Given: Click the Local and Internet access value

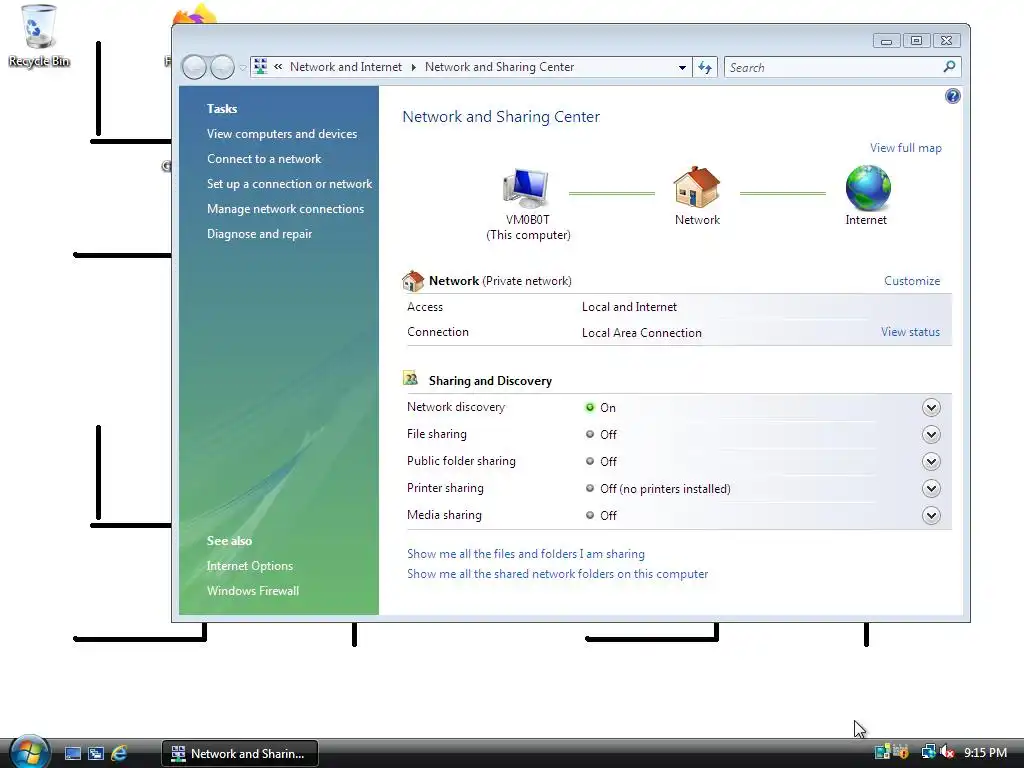Looking at the screenshot, I should coord(629,307).
